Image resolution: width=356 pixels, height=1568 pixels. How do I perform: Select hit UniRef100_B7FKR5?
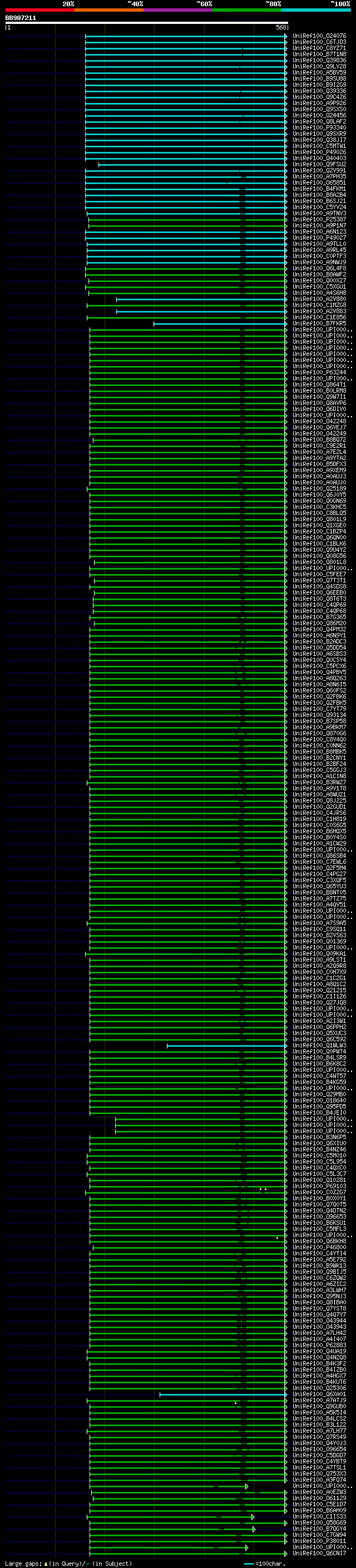tap(319, 323)
